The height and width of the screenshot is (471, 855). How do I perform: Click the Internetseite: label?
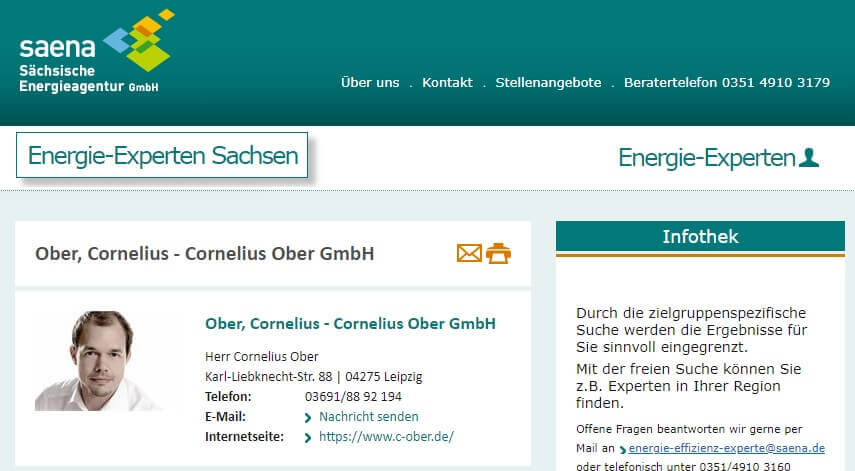244,437
